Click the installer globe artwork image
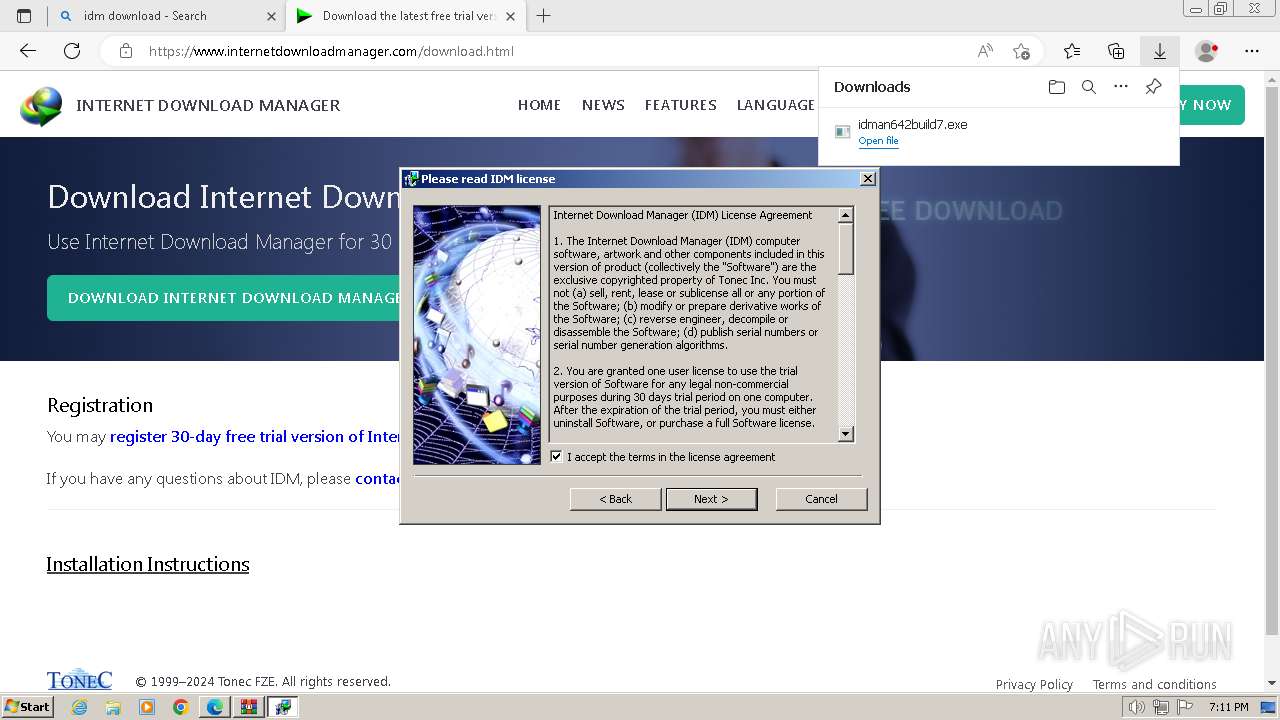1280x720 pixels. (x=477, y=335)
